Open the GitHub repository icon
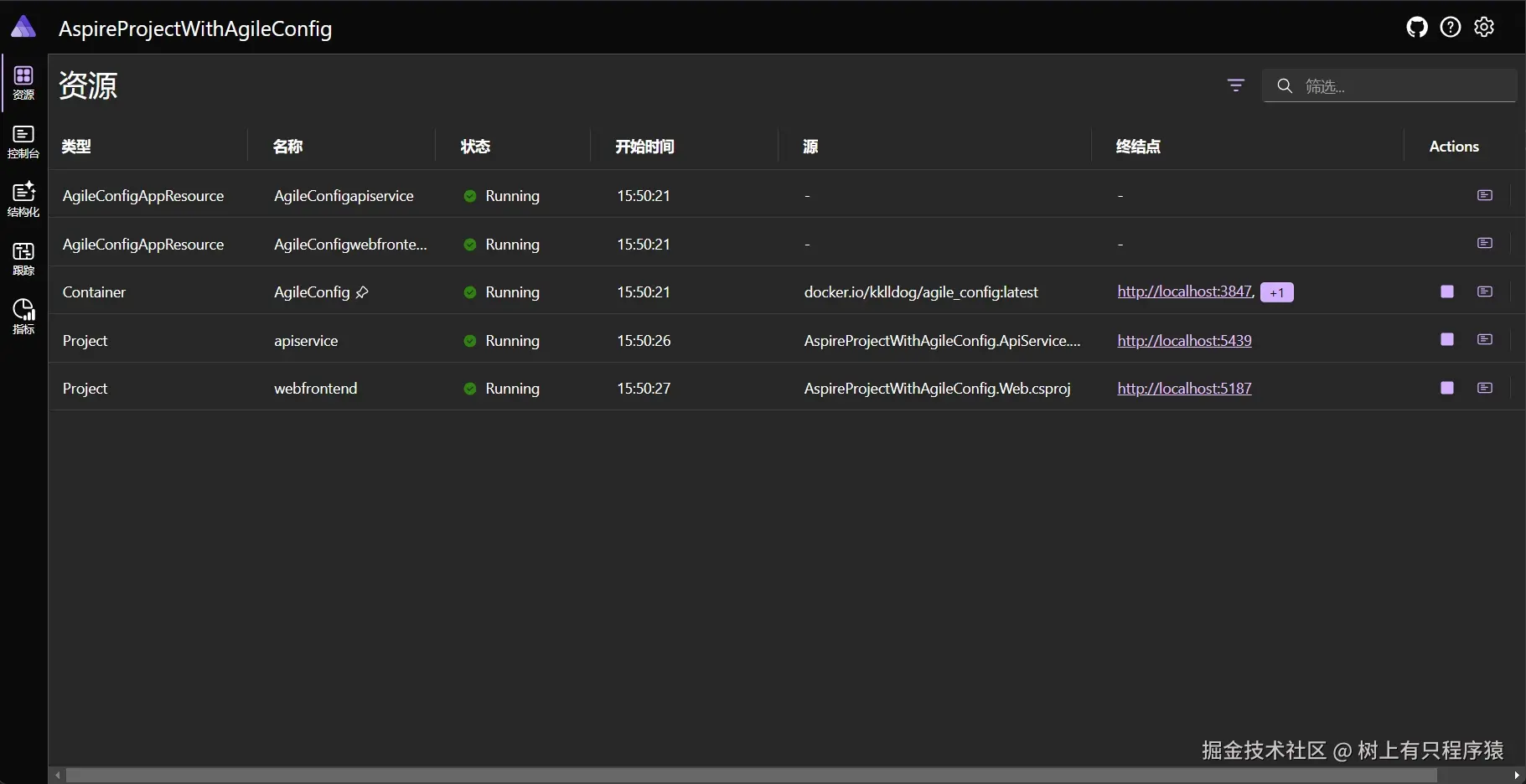The image size is (1526, 784). (1417, 28)
